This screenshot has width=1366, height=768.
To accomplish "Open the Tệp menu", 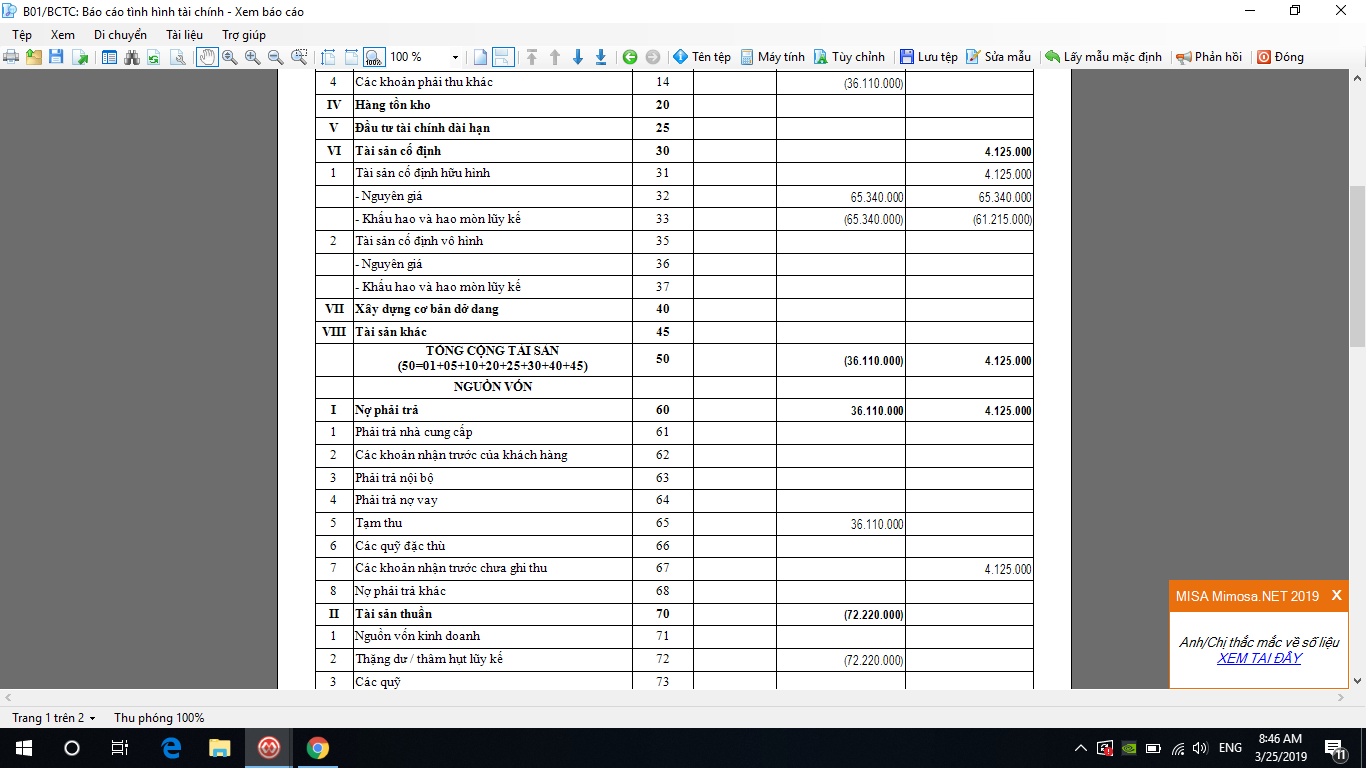I will [x=22, y=35].
